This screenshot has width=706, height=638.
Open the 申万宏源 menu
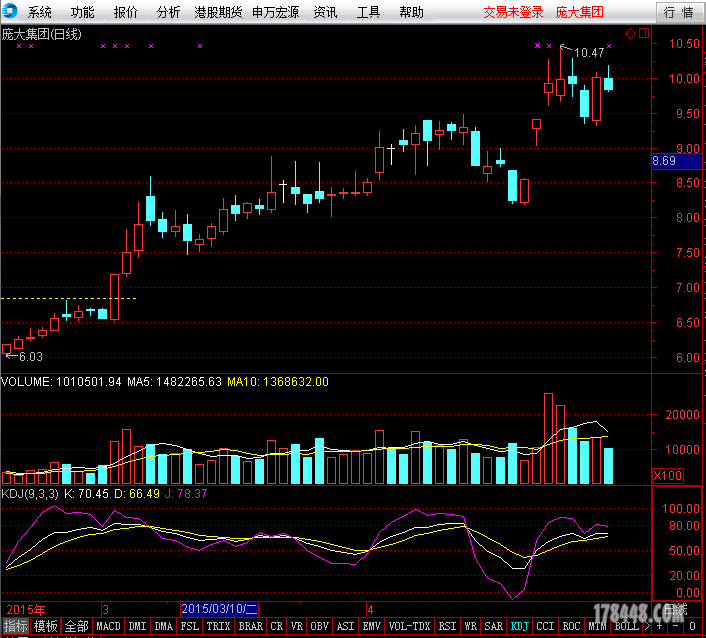[276, 12]
